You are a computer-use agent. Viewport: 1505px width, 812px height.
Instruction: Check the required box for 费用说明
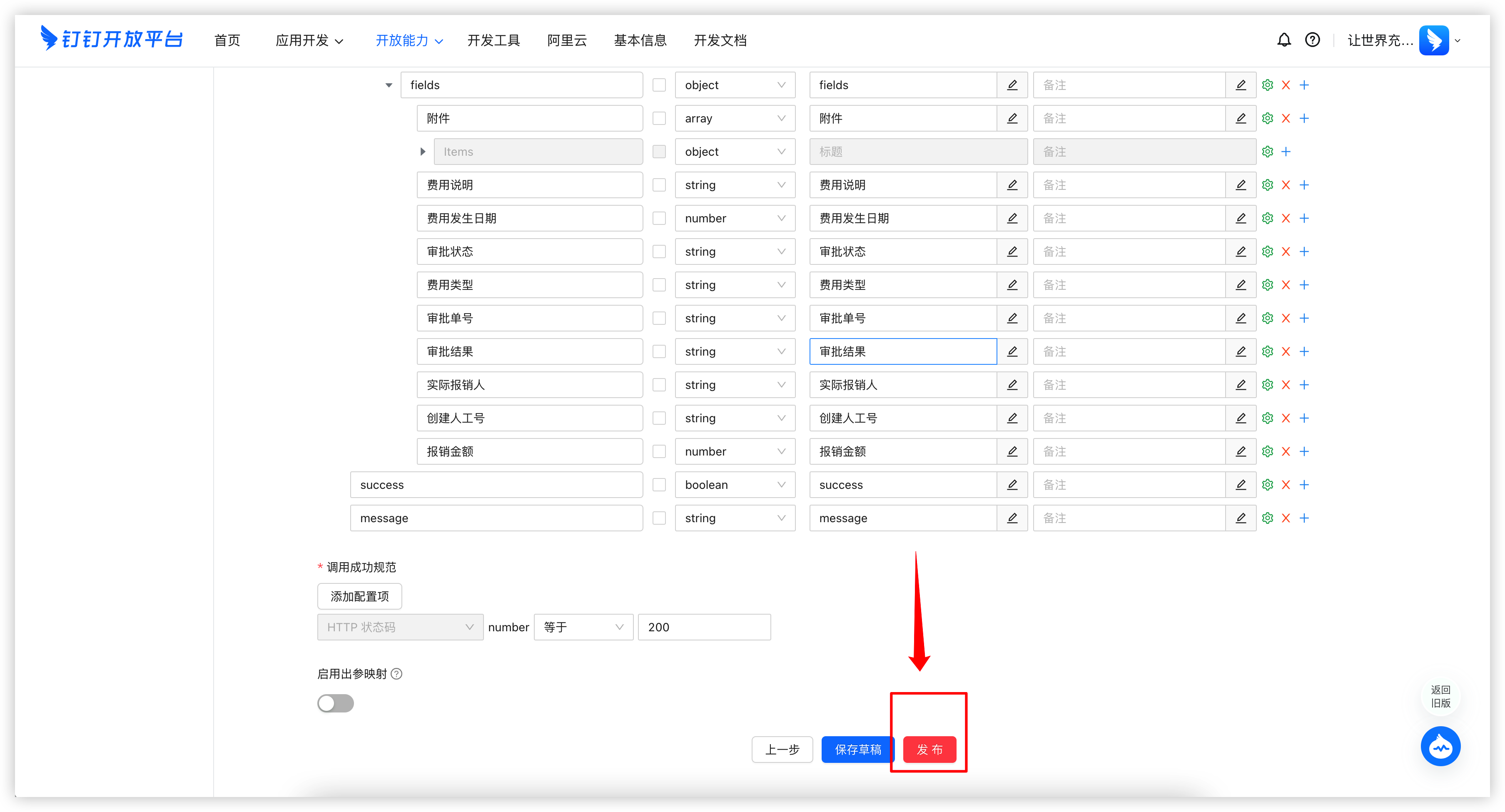click(x=659, y=185)
